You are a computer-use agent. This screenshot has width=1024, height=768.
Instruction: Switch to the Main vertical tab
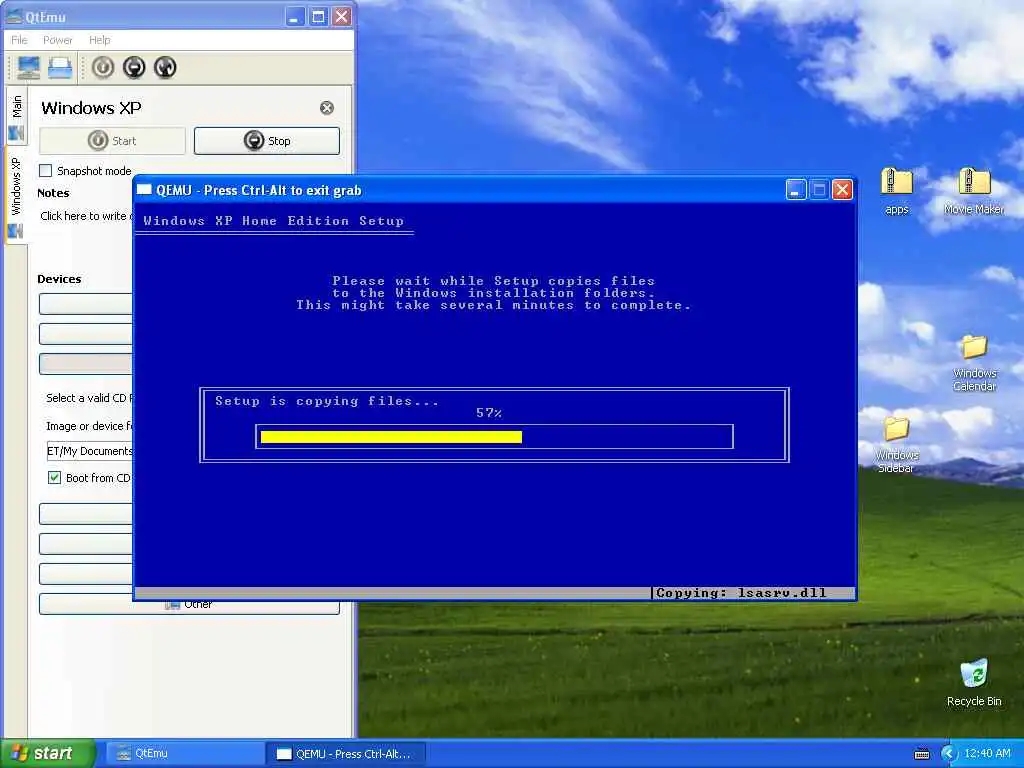[x=16, y=118]
